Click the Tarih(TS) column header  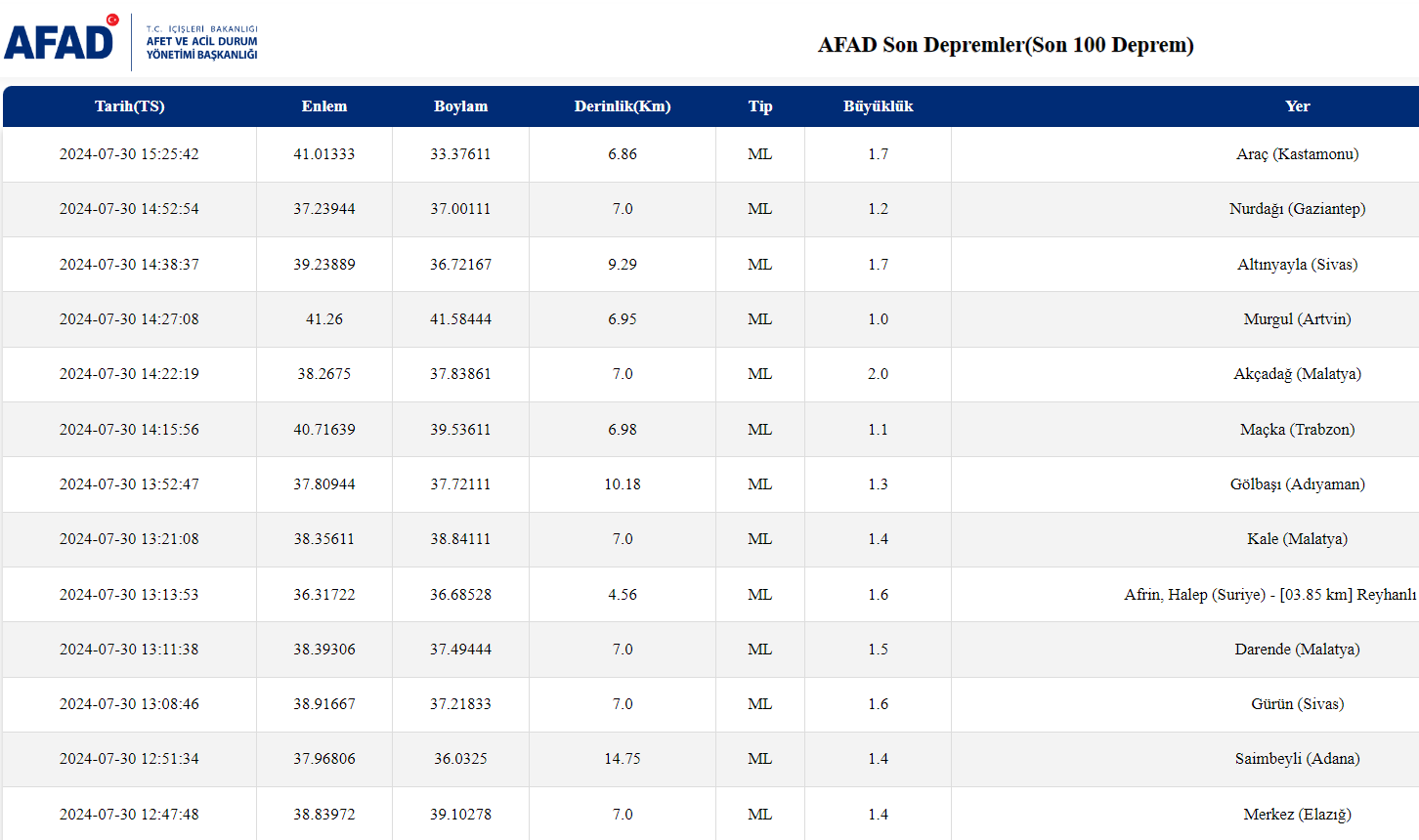pos(130,106)
